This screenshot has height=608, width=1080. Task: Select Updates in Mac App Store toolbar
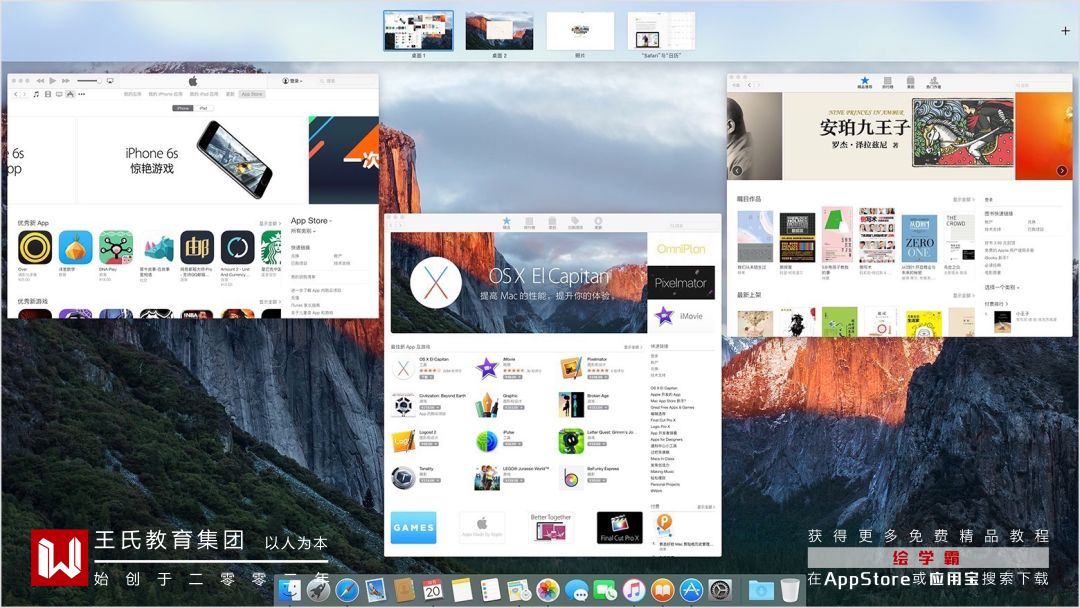[598, 223]
